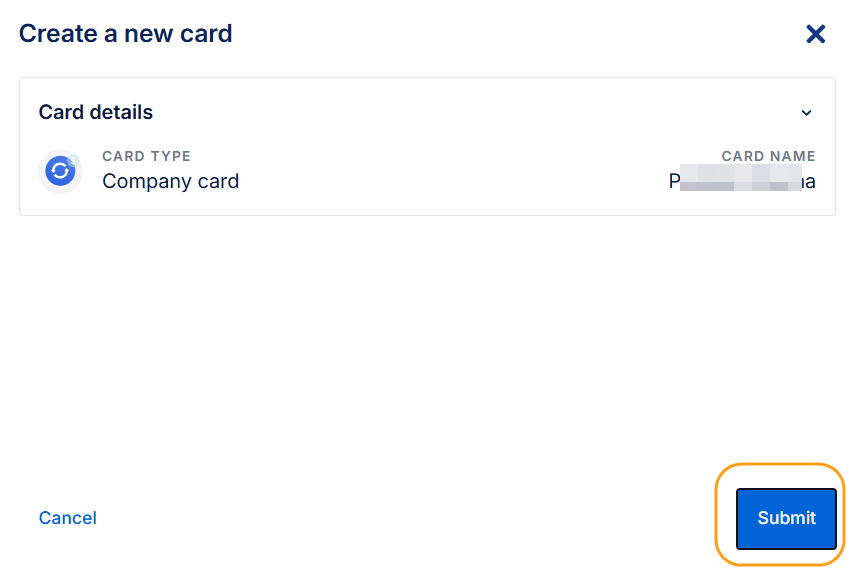Click the circular arrows card type icon
Screen dimensions: 853x568
tap(60, 171)
